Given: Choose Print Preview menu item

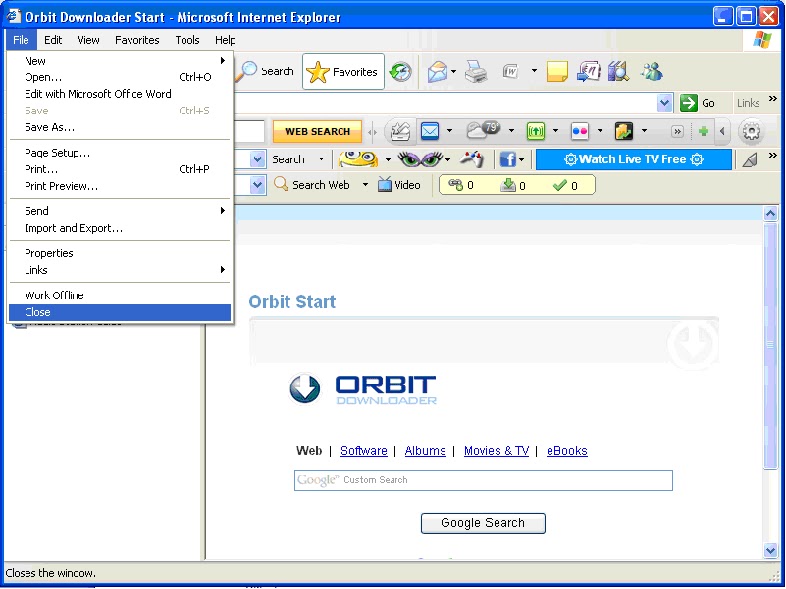Looking at the screenshot, I should coord(120,186).
